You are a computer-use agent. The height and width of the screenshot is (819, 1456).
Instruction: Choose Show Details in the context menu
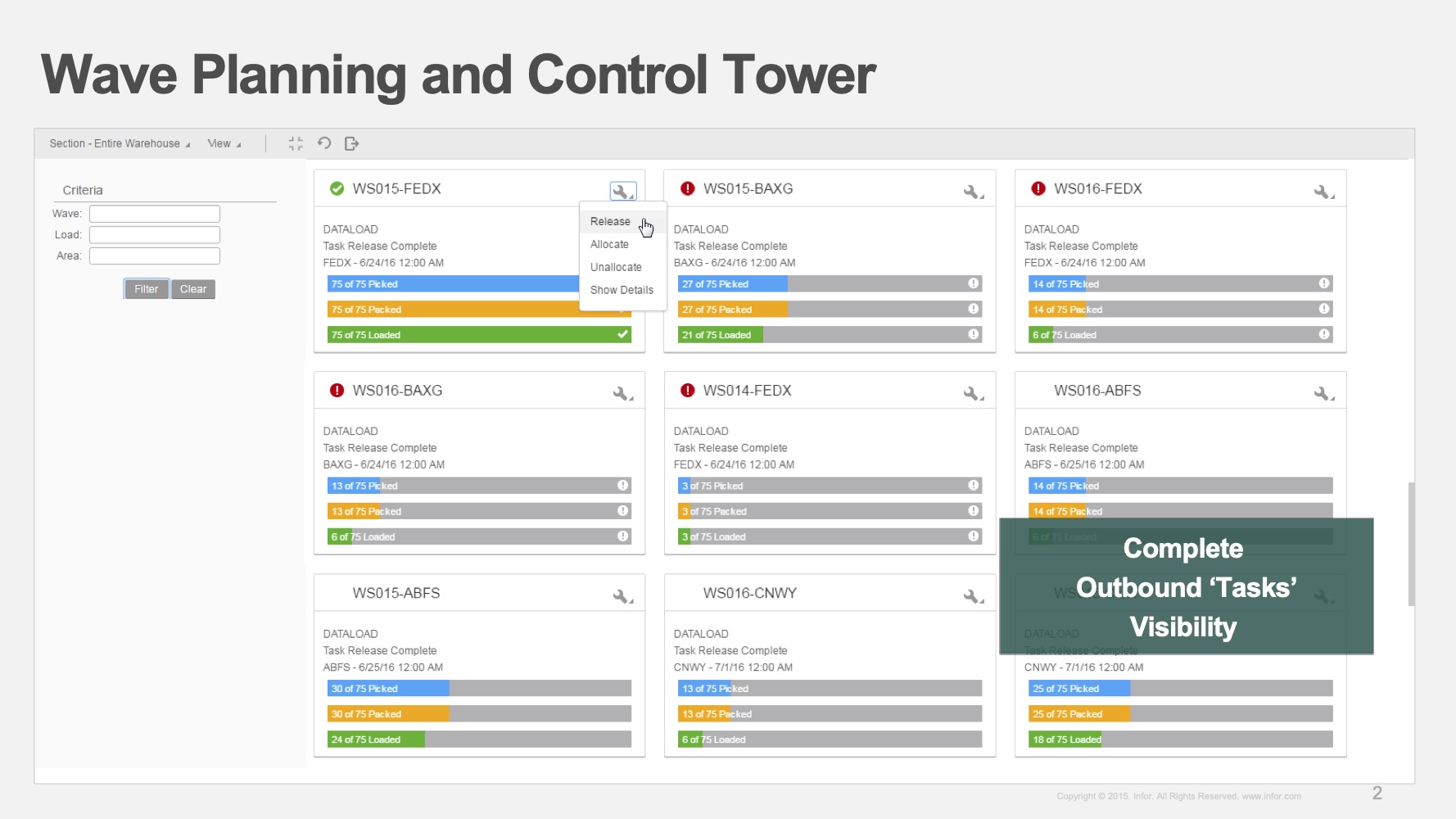coord(622,290)
